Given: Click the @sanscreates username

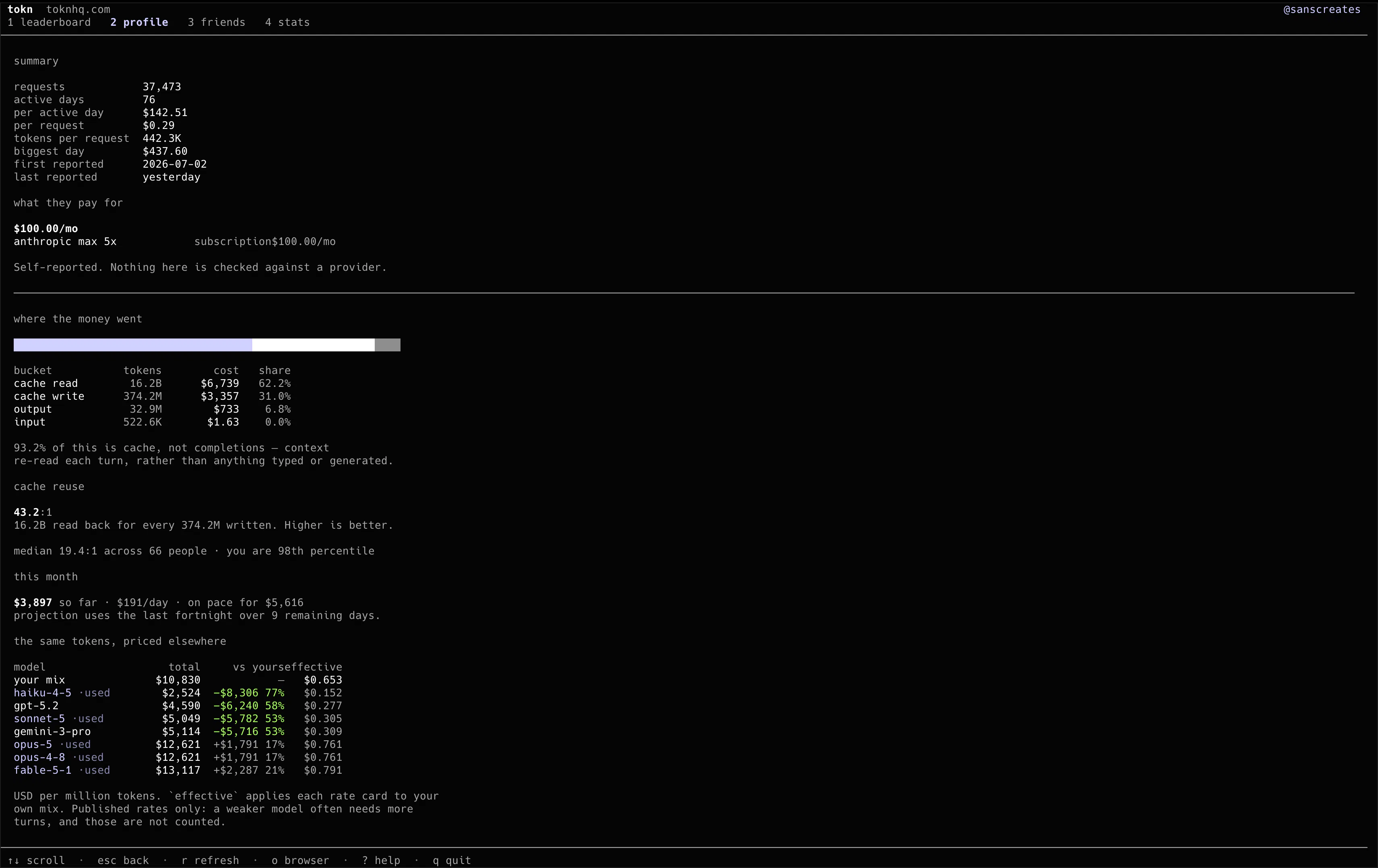Looking at the screenshot, I should (x=1321, y=9).
